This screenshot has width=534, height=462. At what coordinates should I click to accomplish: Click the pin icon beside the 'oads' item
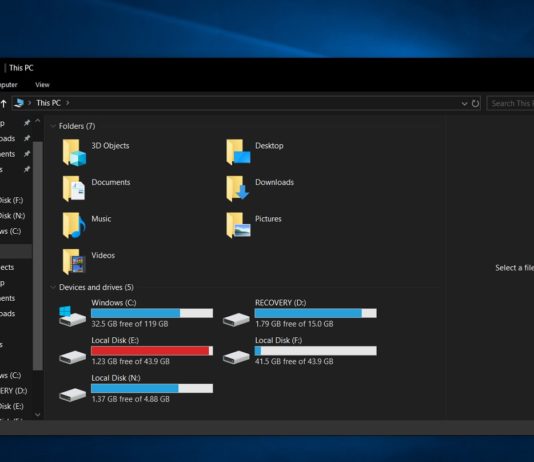click(x=27, y=138)
